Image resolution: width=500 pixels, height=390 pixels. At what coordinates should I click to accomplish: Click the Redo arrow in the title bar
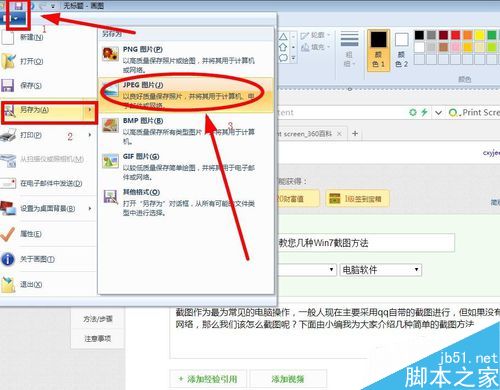43,6
